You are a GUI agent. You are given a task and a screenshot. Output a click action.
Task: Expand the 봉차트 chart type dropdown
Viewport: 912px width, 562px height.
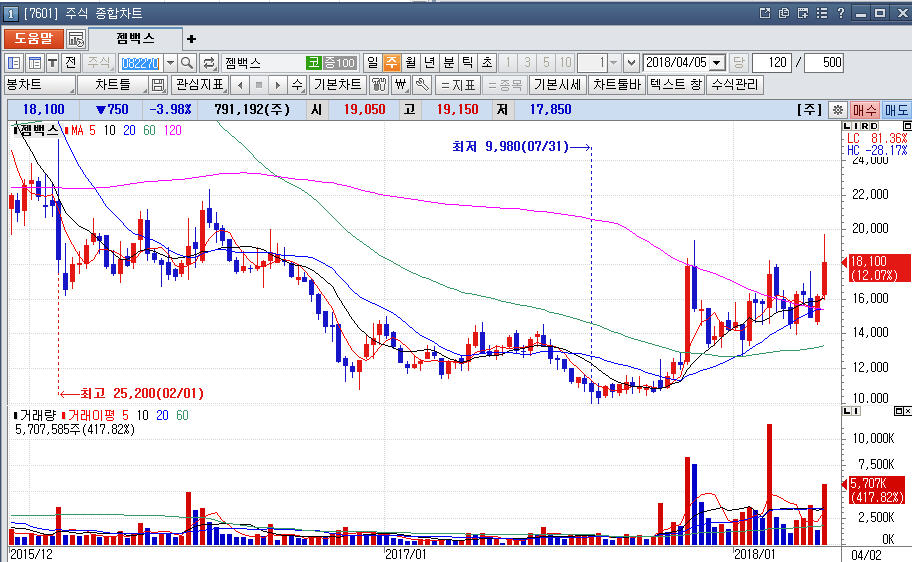69,85
